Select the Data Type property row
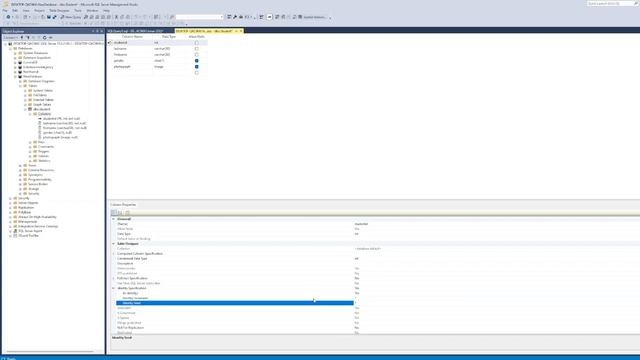The image size is (640, 360). pos(235,234)
